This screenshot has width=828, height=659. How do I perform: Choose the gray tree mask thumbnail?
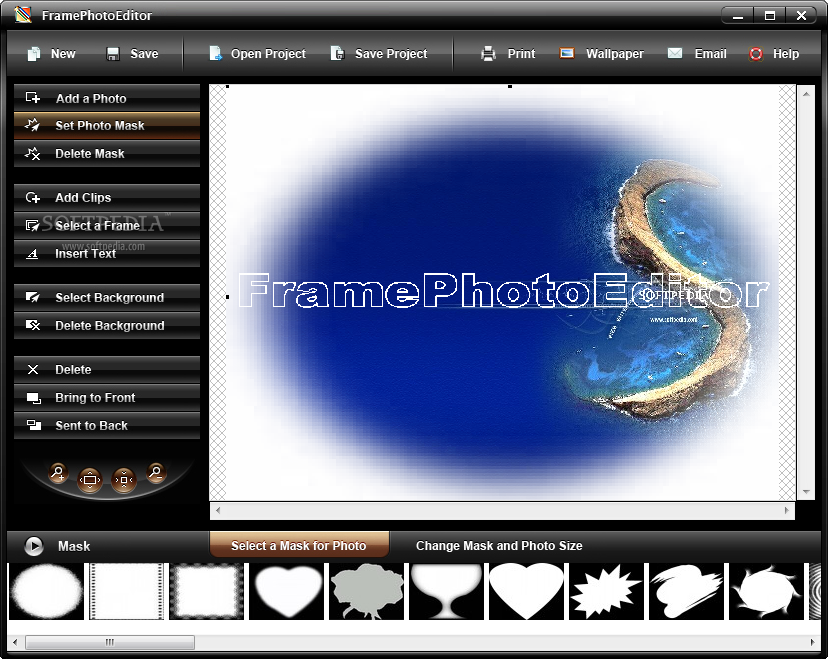366,591
